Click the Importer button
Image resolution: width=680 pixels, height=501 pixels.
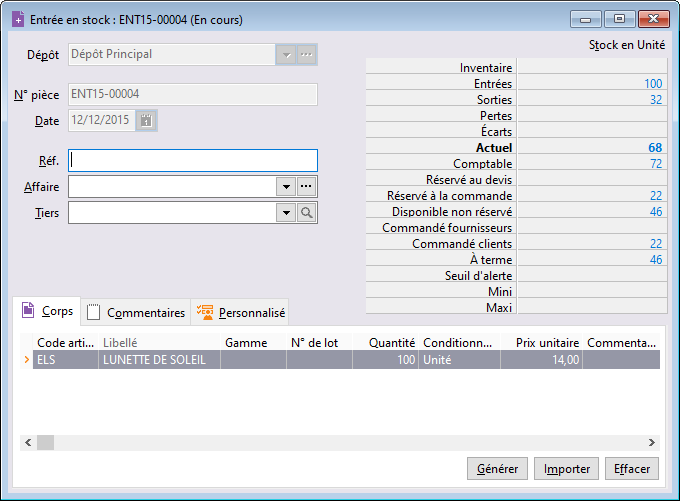tap(566, 469)
